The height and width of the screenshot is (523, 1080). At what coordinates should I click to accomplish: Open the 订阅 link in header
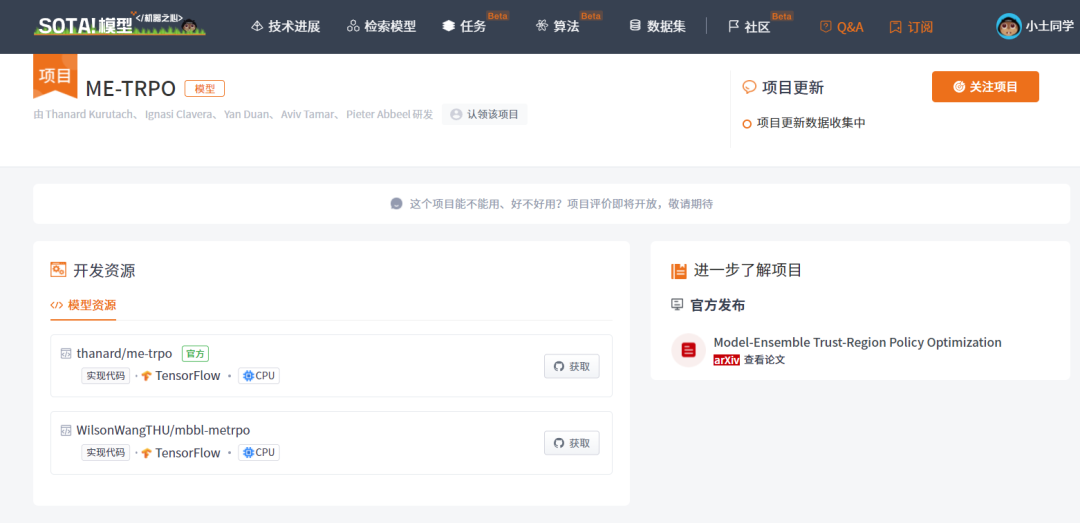911,27
